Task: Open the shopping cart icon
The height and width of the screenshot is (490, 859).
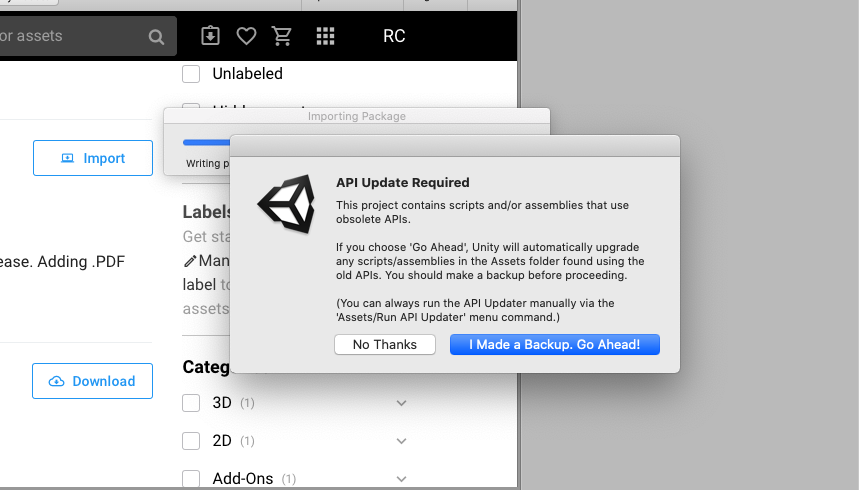Action: click(282, 36)
